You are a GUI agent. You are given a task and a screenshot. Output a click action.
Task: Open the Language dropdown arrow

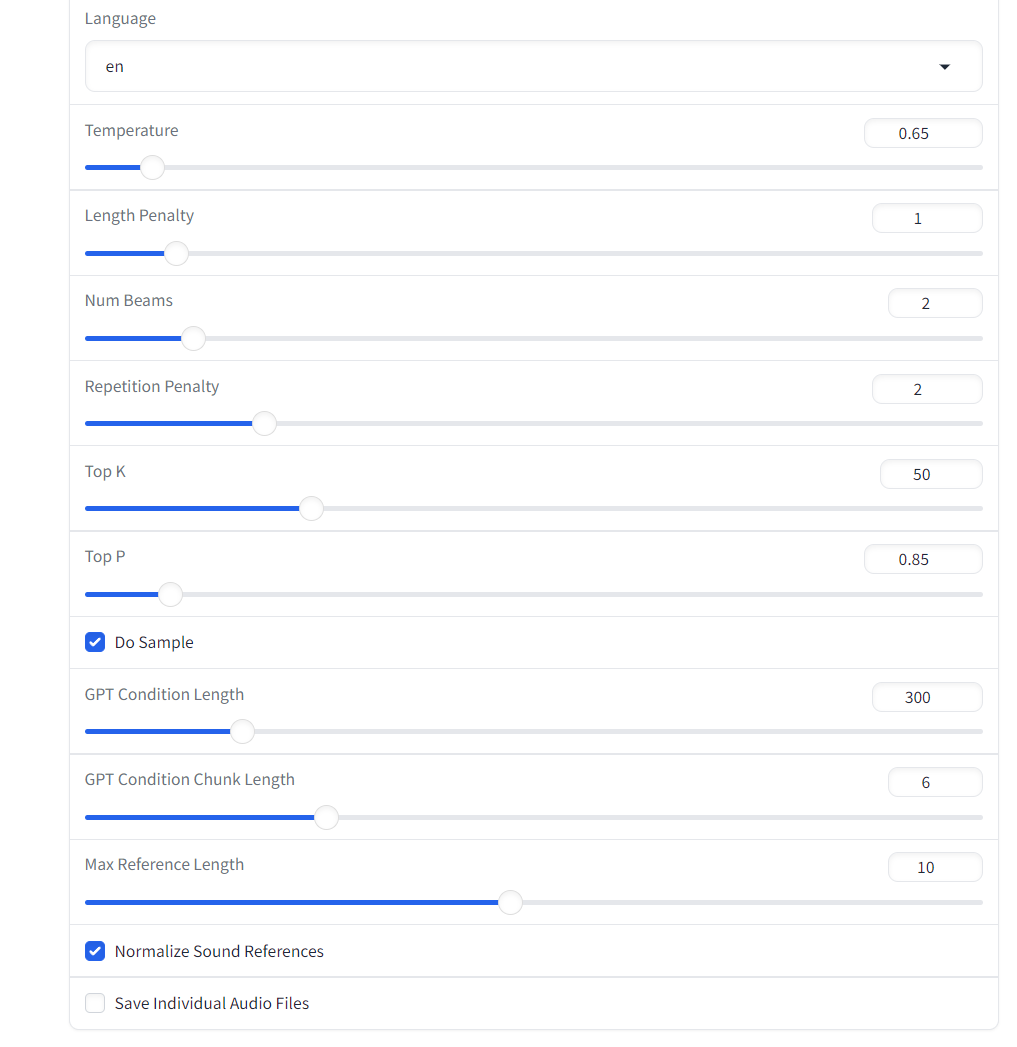pos(944,67)
